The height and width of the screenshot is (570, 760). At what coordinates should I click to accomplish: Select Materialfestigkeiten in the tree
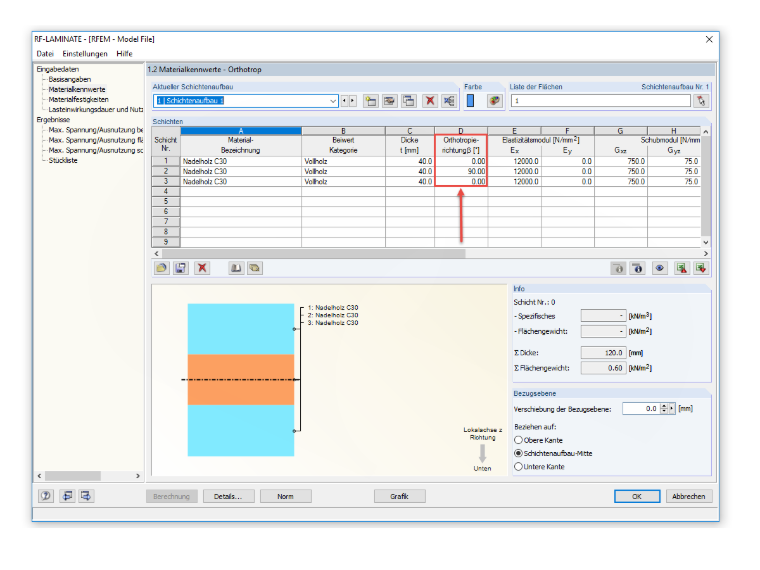(79, 99)
